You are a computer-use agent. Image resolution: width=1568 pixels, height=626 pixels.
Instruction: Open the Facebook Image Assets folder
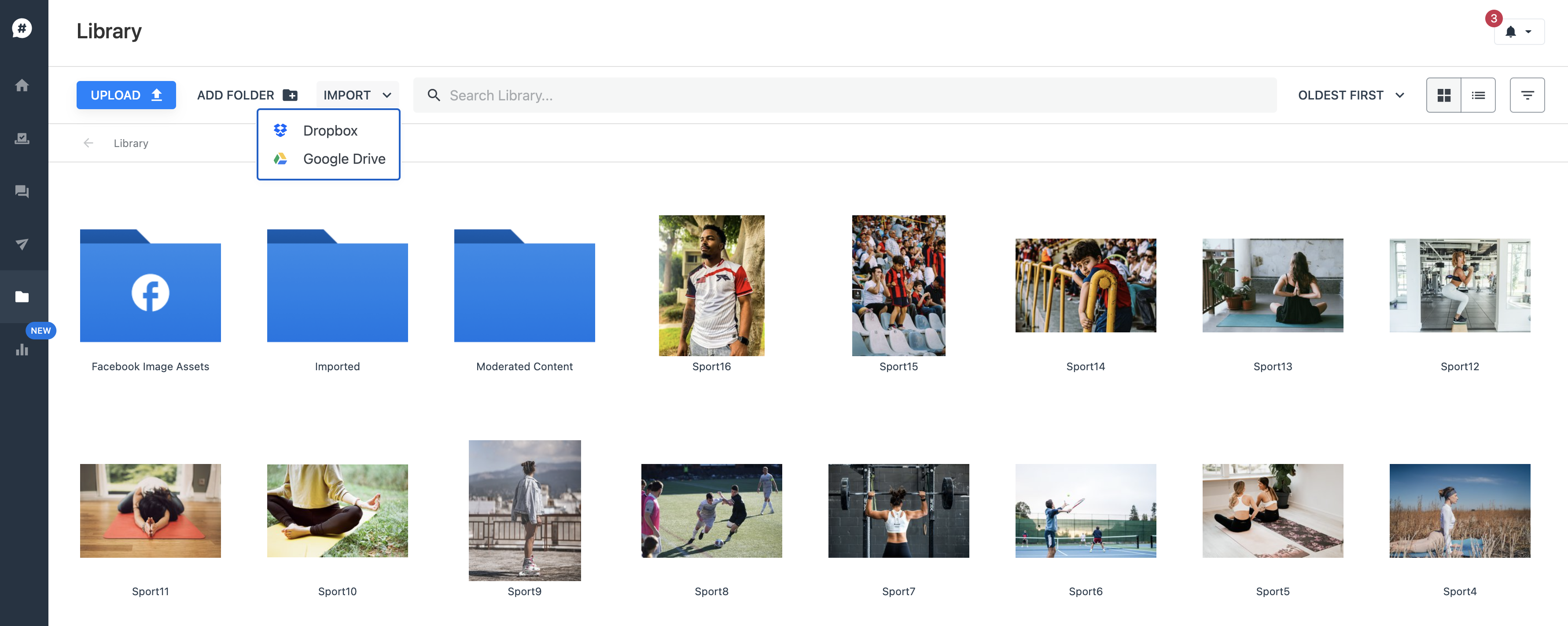(151, 286)
